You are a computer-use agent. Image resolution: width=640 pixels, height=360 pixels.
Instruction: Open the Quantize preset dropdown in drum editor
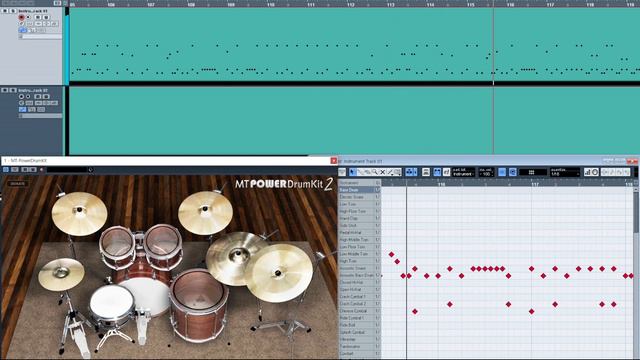(564, 172)
